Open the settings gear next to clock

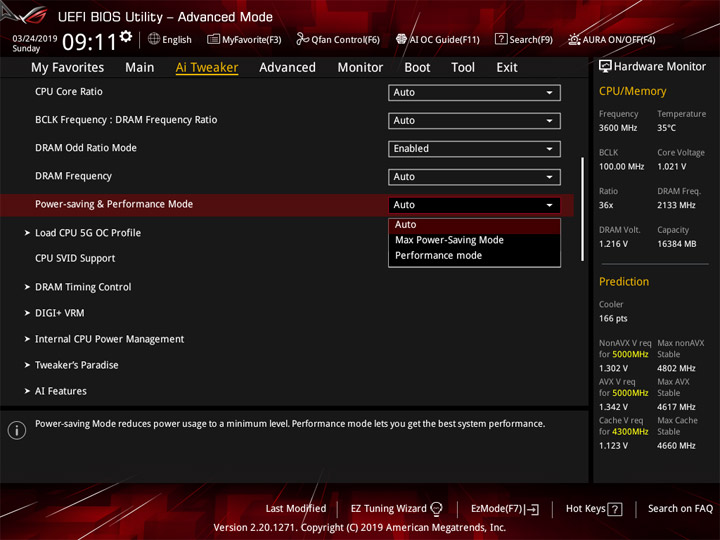pyautogui.click(x=126, y=36)
